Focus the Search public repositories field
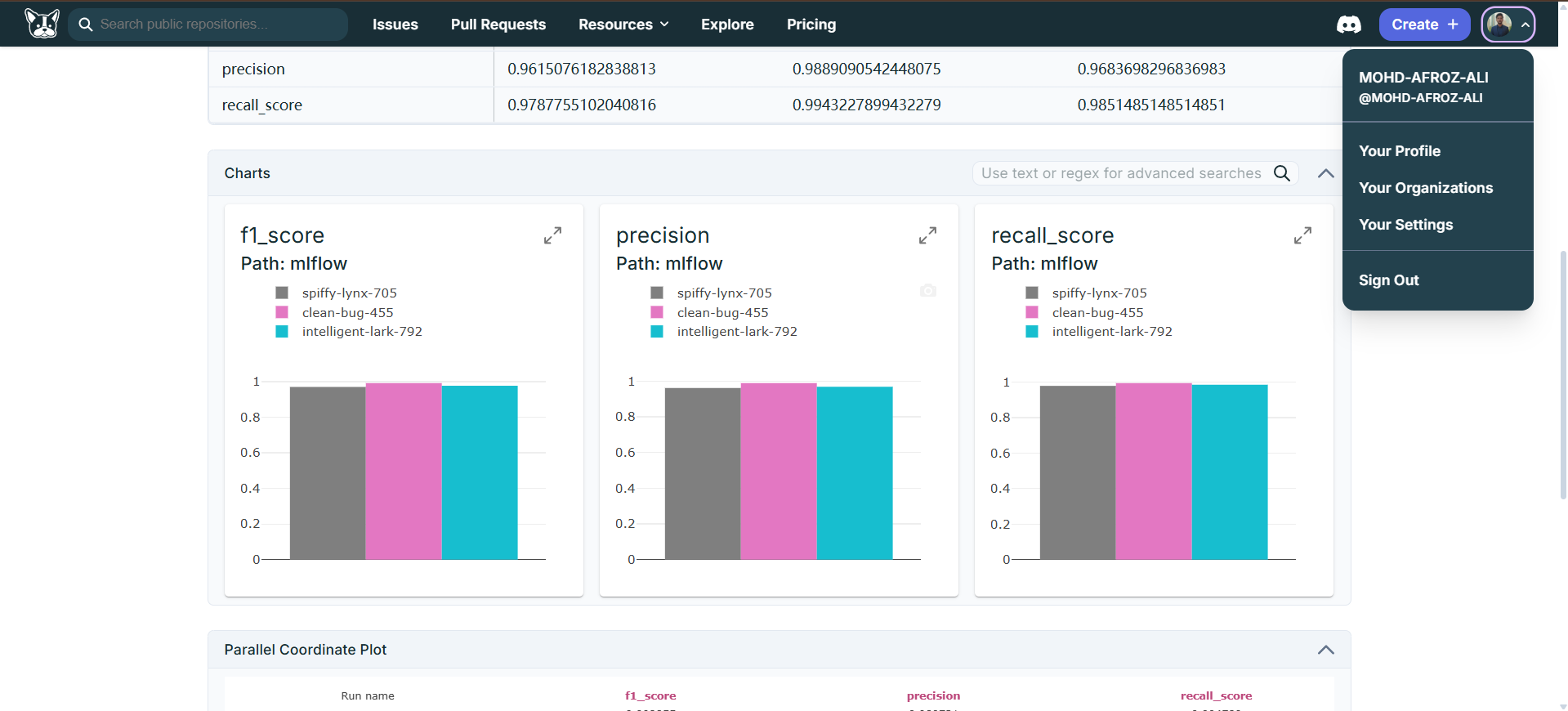Image resolution: width=1568 pixels, height=711 pixels. (217, 25)
